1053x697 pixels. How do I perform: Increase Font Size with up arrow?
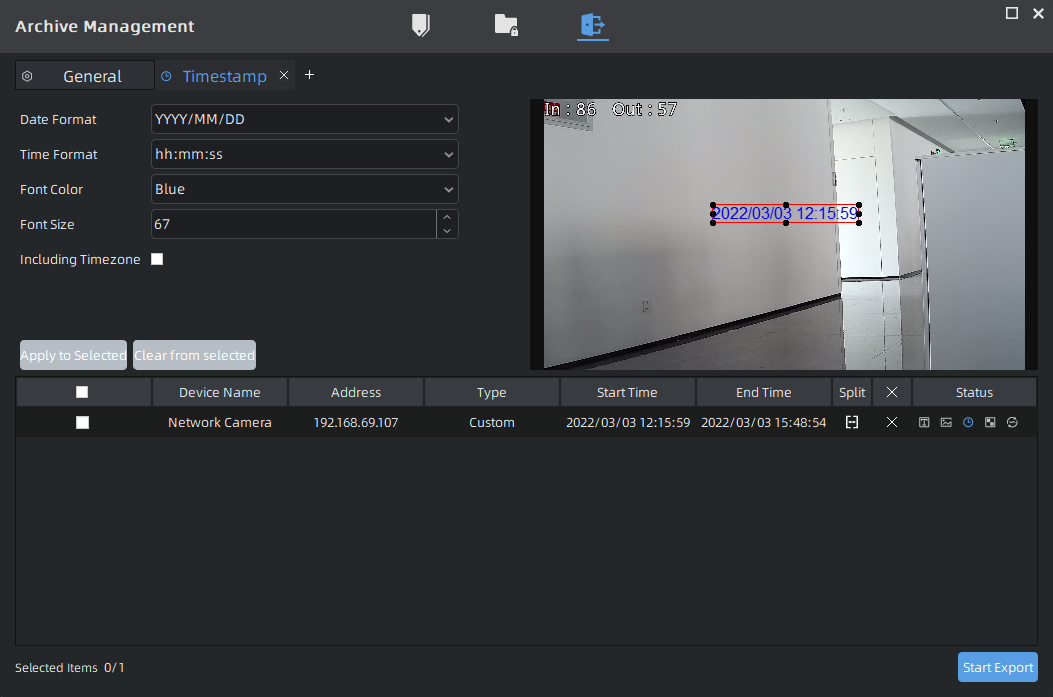click(x=447, y=217)
